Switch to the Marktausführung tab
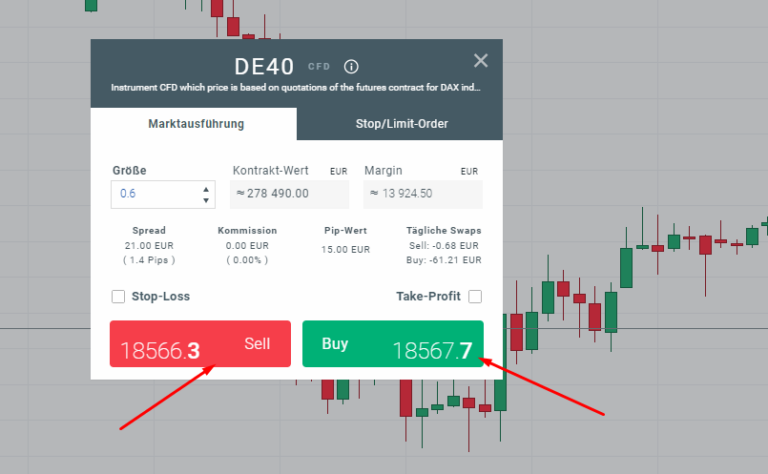This screenshot has height=474, width=768. 196,124
